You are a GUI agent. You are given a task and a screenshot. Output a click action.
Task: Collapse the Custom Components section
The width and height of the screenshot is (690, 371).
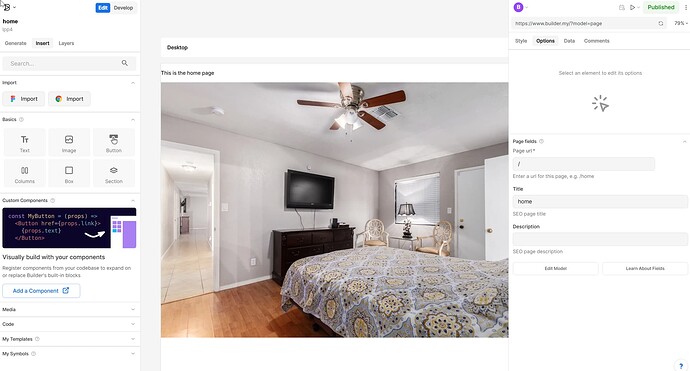click(x=133, y=200)
